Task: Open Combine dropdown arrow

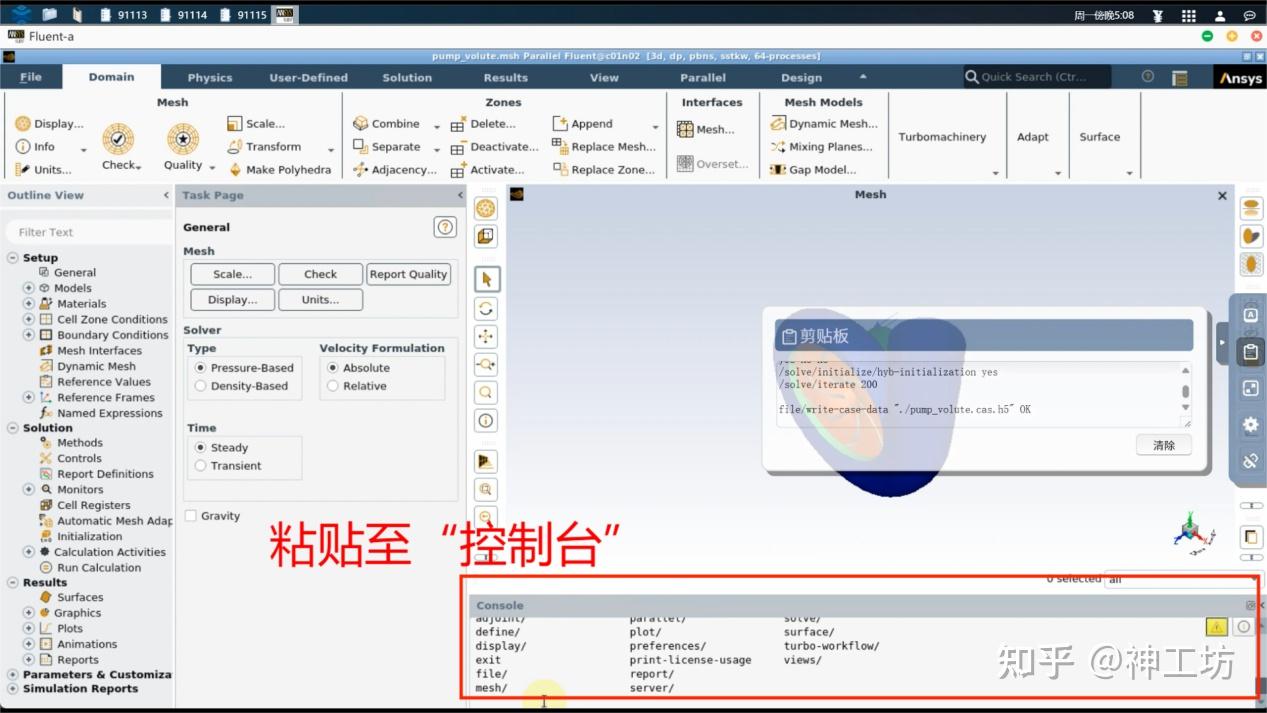Action: click(436, 126)
